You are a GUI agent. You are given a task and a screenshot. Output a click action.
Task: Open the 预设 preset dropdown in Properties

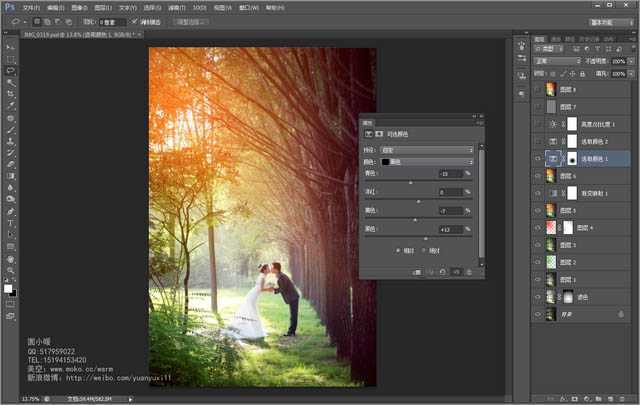coord(427,150)
